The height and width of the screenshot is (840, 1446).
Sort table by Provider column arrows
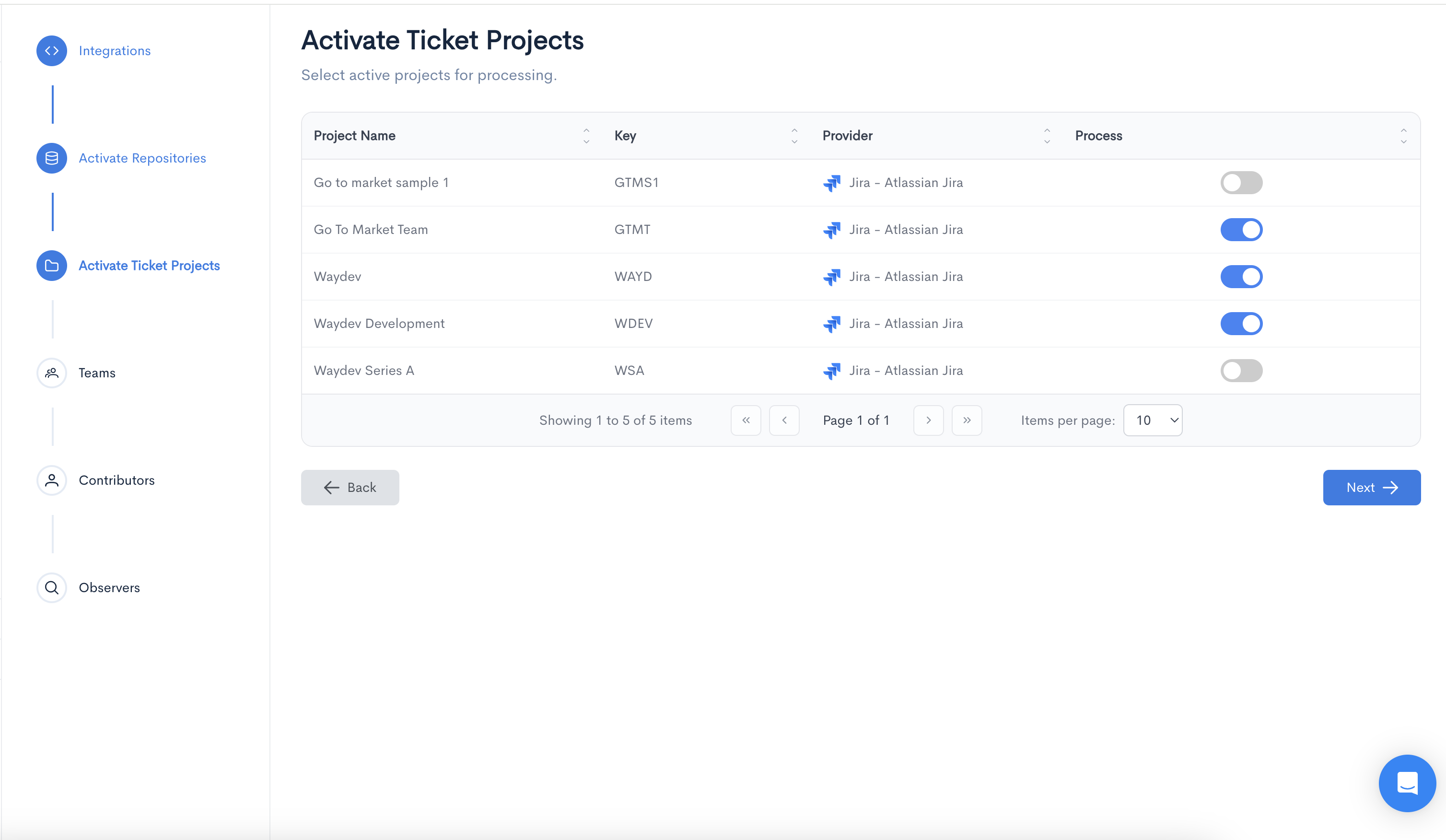click(1047, 136)
